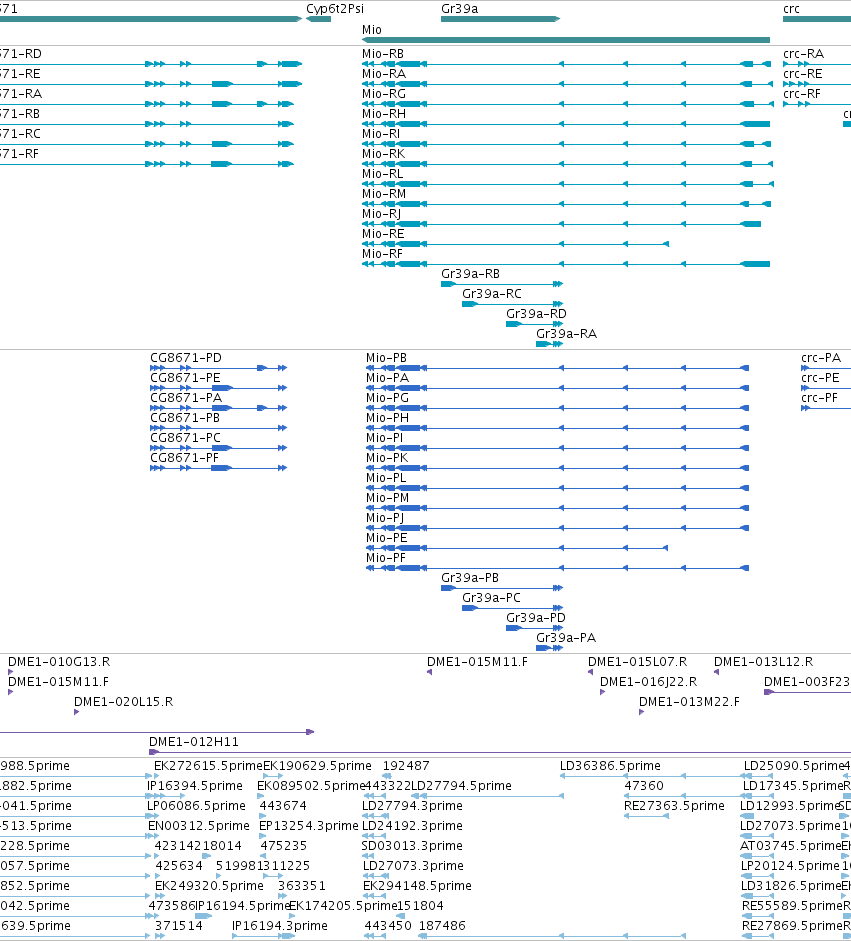Click the Mio-PF protein label
851x941 pixels.
pyautogui.click(x=386, y=558)
